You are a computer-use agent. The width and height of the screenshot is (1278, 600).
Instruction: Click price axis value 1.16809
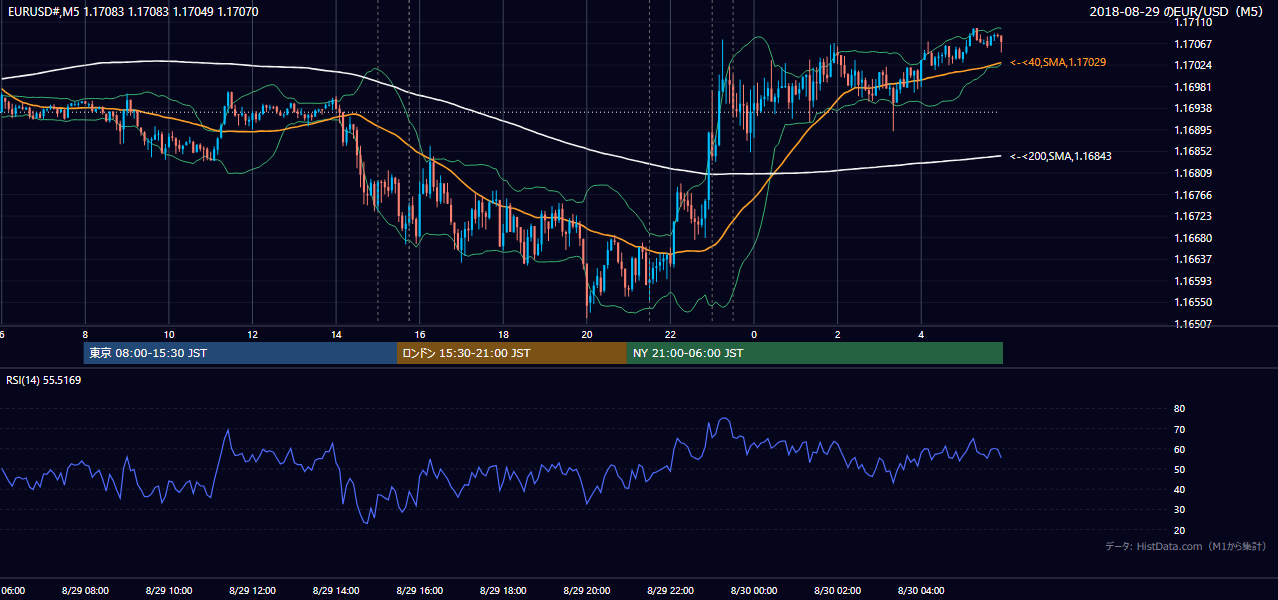[1194, 173]
